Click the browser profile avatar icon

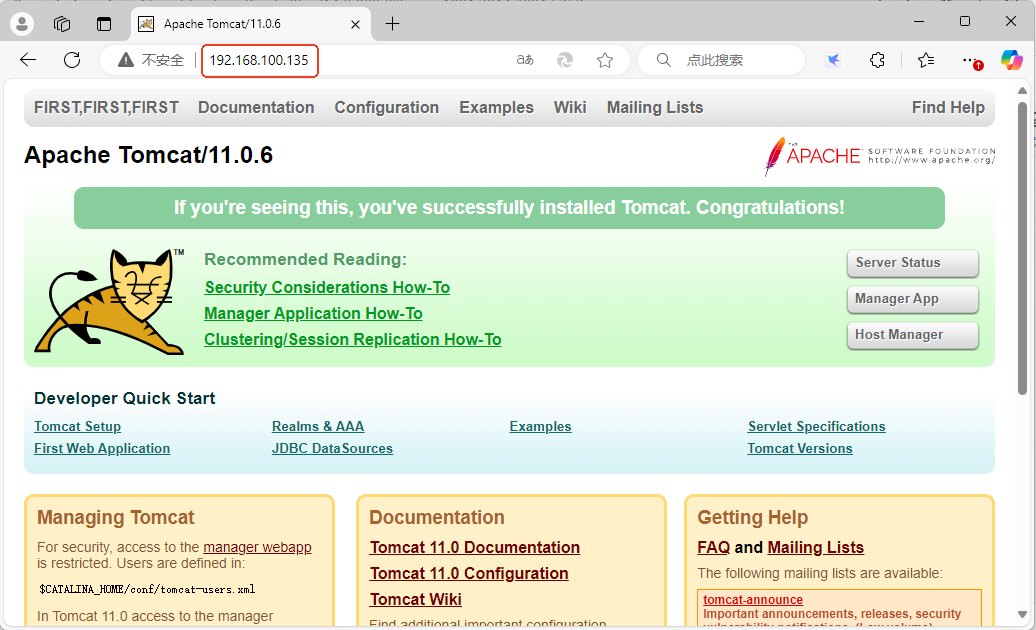[x=22, y=24]
